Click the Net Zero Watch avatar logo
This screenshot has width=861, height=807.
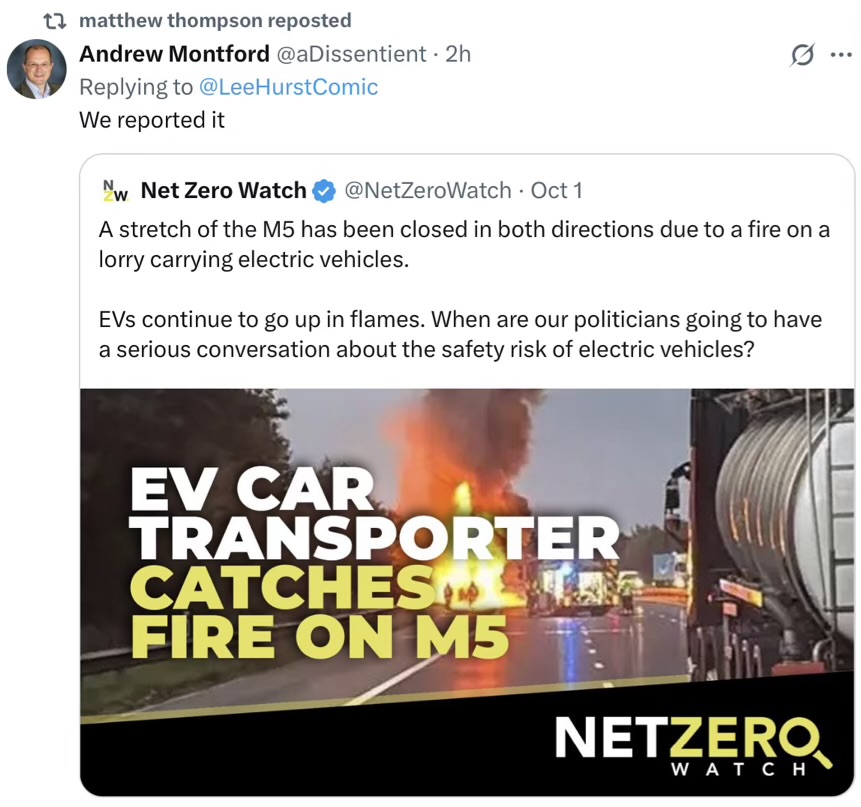point(116,190)
